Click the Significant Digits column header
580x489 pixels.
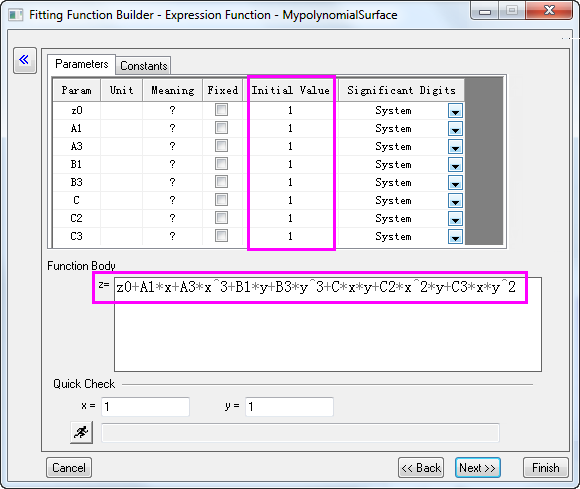click(401, 90)
